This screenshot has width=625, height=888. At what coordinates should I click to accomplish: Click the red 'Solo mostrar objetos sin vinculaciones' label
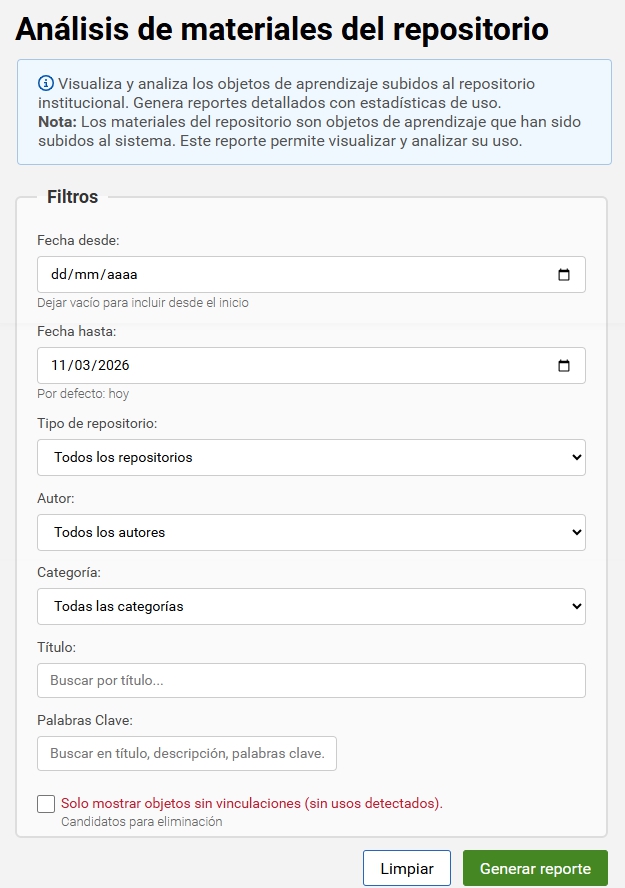click(x=251, y=803)
